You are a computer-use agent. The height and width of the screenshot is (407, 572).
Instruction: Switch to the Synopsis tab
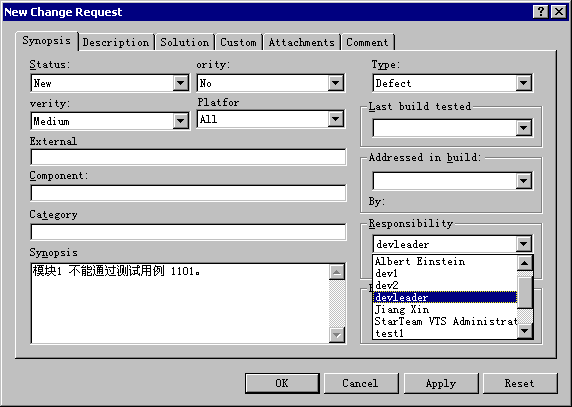point(47,41)
